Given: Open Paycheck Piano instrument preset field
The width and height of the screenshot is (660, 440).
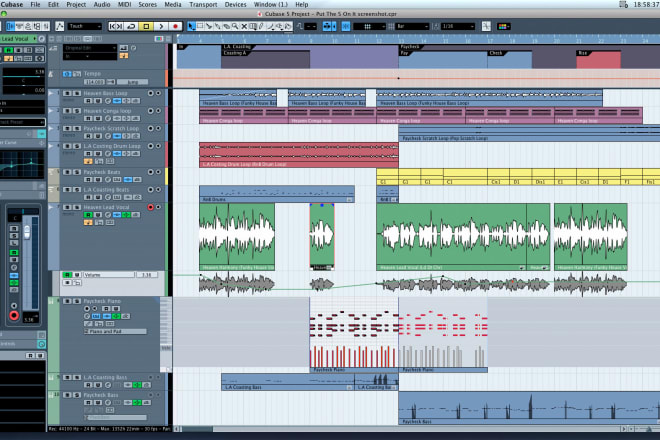Looking at the screenshot, I should point(115,331).
